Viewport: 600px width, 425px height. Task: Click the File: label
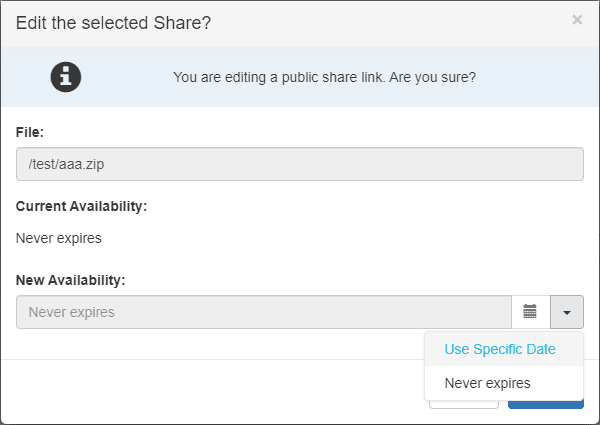pyautogui.click(x=30, y=131)
